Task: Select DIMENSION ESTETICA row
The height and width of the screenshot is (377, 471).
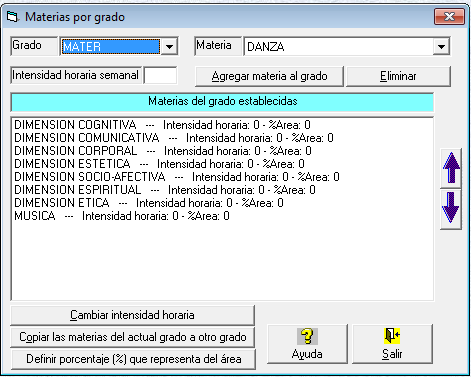Action: click(222, 164)
